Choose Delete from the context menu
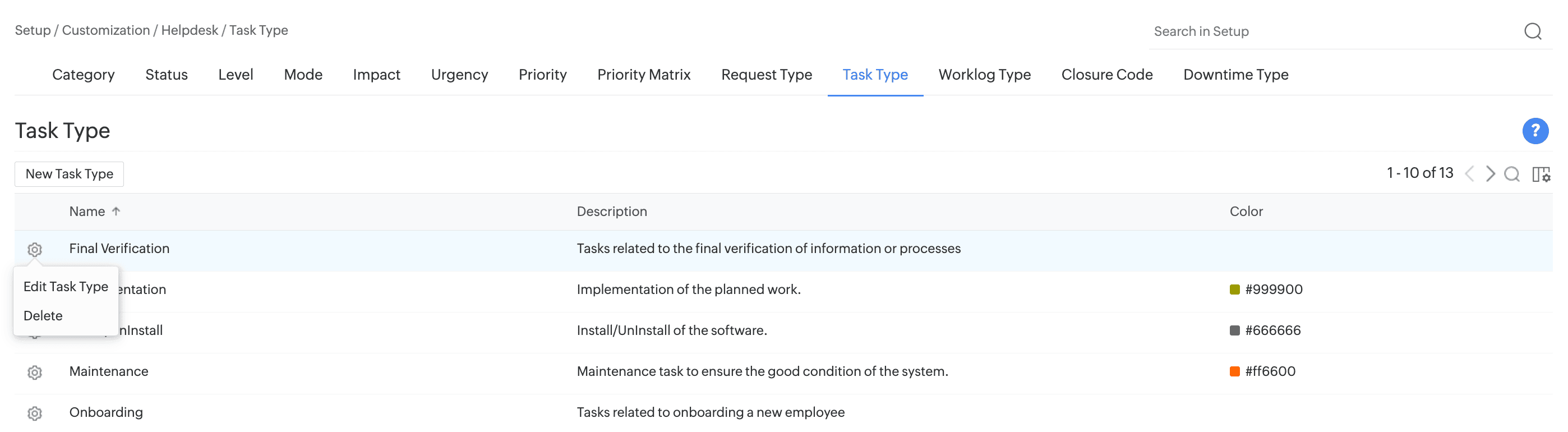The image size is (1568, 432). [x=43, y=316]
